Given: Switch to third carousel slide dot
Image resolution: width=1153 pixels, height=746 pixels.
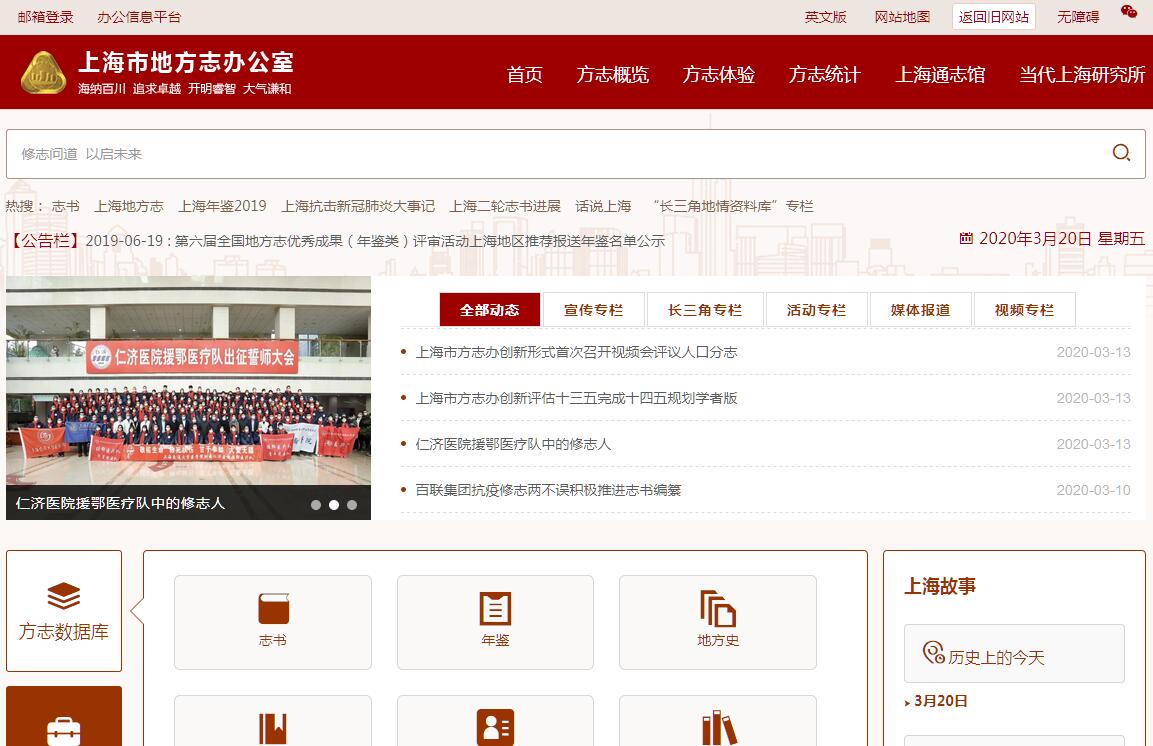Looking at the screenshot, I should 352,505.
